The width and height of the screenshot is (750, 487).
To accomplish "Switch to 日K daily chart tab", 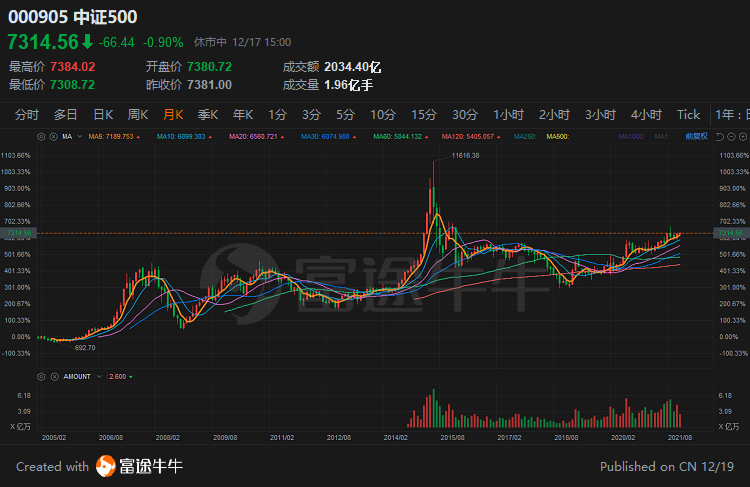I will click(103, 115).
